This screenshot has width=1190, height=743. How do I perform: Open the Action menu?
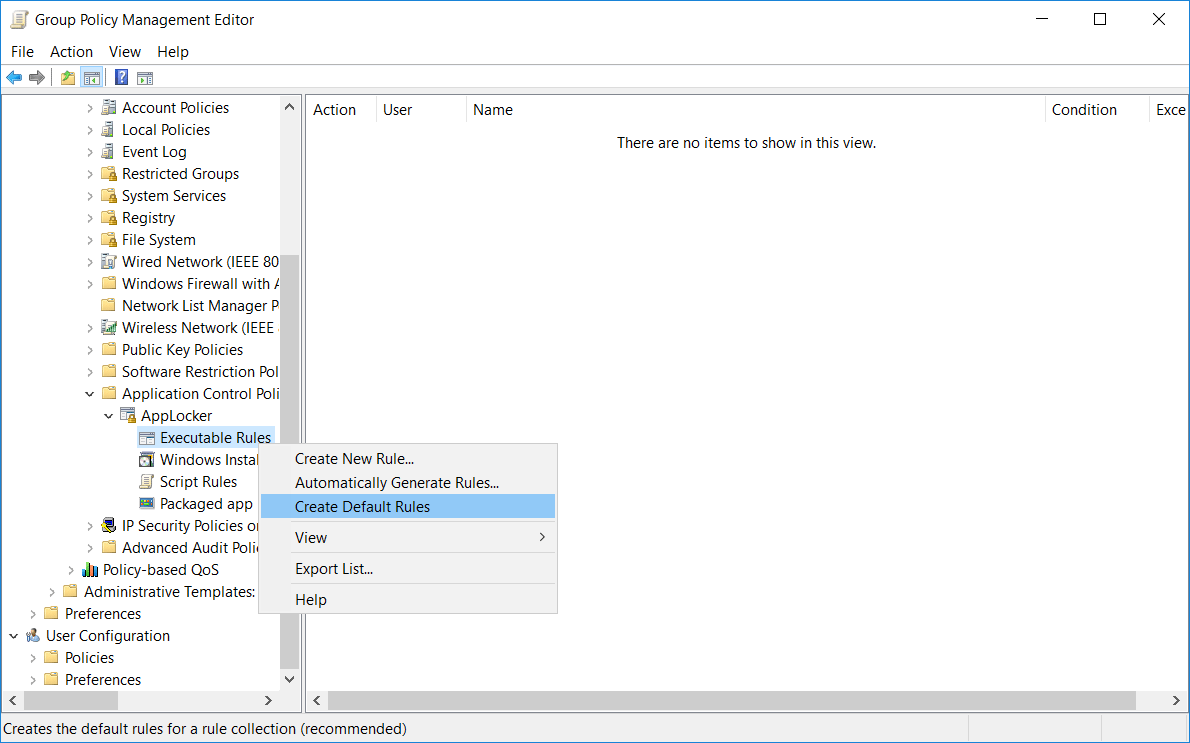click(71, 51)
